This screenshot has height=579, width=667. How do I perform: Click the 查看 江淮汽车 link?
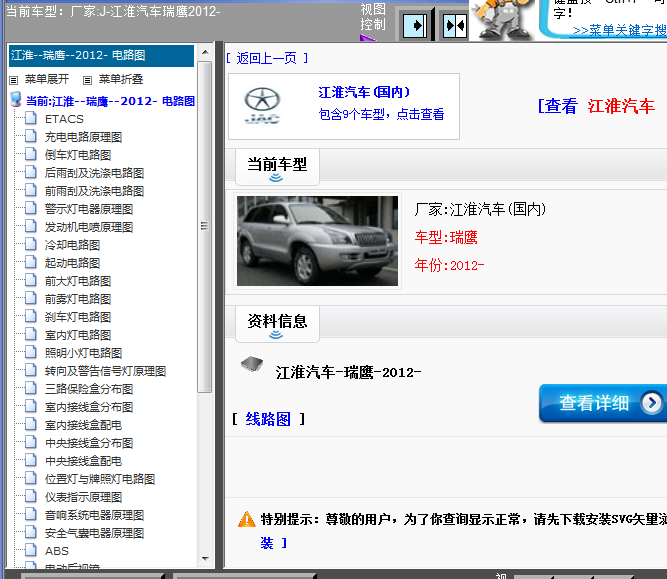597,106
